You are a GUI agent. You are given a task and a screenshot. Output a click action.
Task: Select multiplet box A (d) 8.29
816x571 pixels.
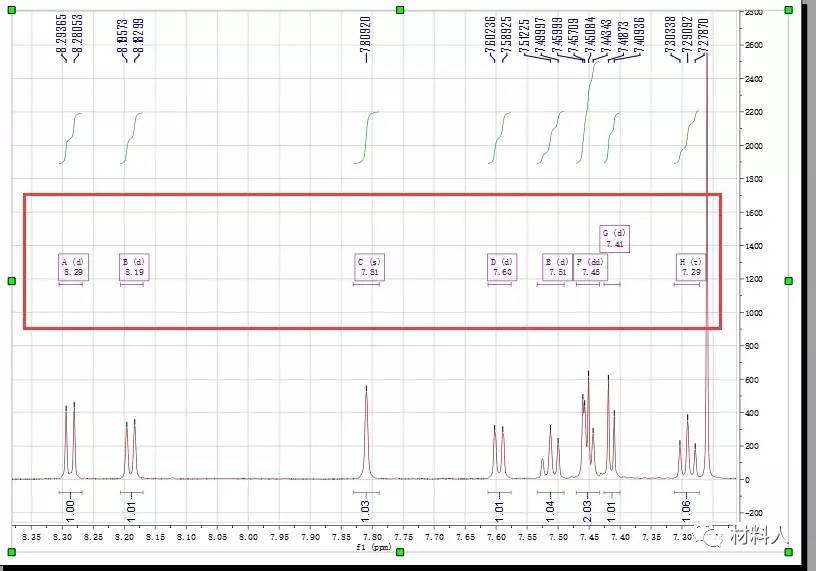pos(74,267)
